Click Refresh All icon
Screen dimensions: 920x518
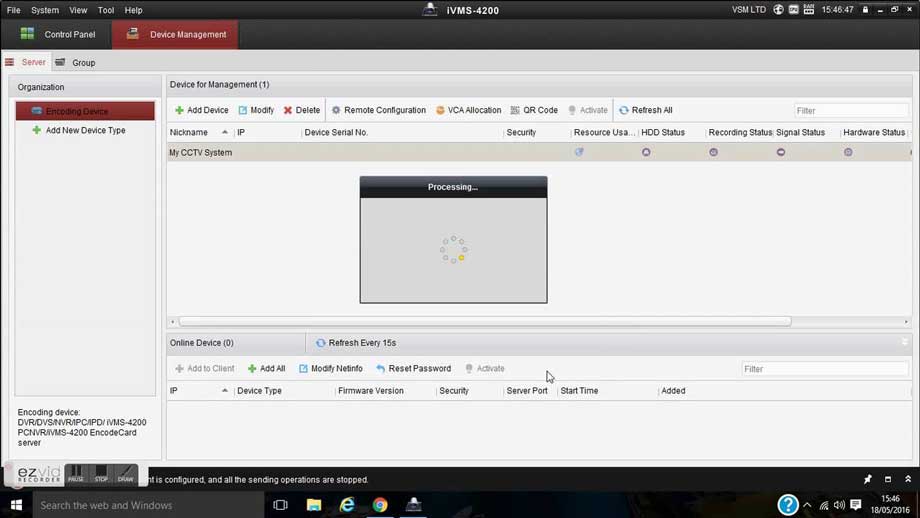(624, 111)
